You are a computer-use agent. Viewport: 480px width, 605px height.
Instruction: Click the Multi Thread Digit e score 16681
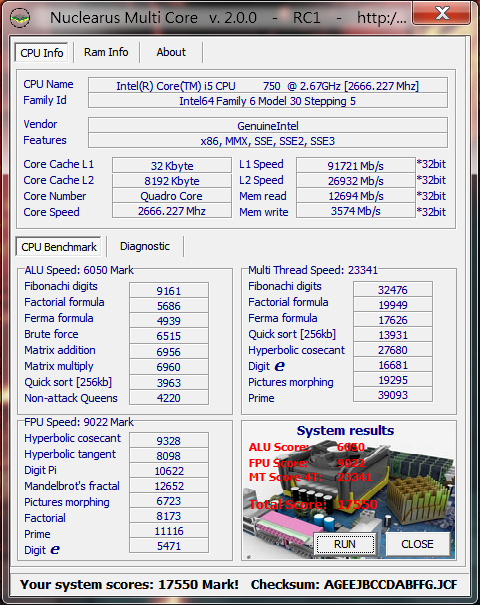coord(393,365)
